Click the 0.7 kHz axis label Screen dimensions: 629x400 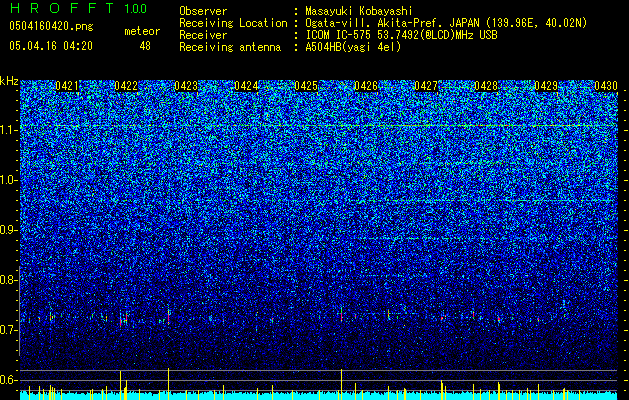click(8, 330)
